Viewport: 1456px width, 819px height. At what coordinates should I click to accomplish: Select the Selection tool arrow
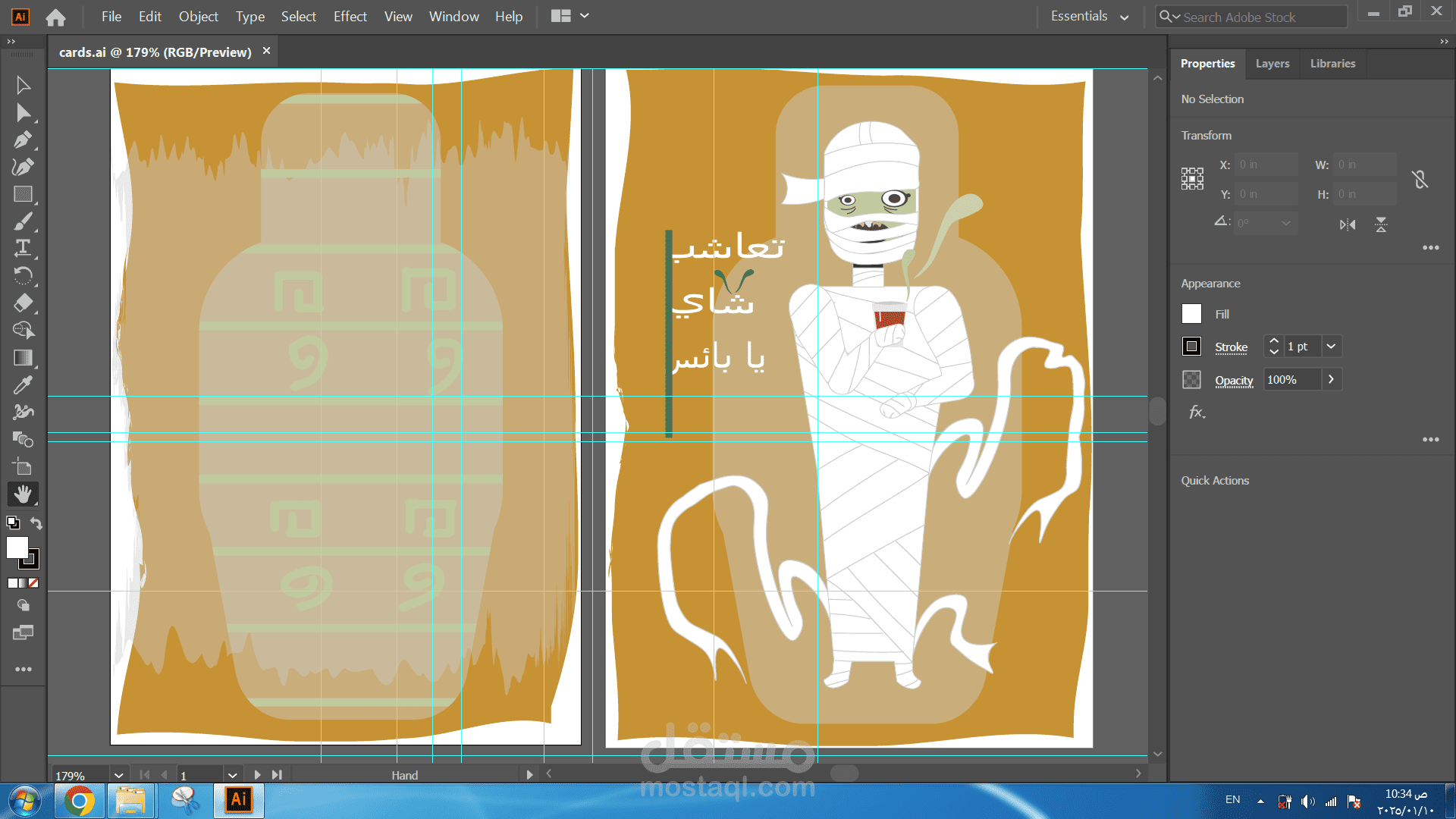pos(23,85)
